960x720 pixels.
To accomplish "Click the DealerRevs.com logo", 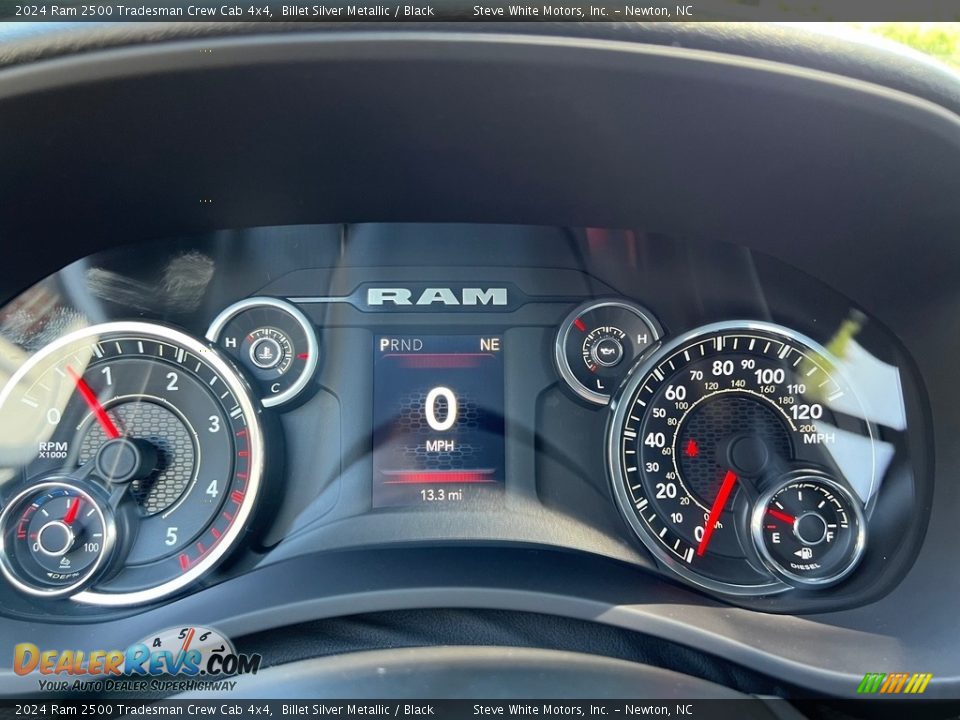I will pos(137,660).
